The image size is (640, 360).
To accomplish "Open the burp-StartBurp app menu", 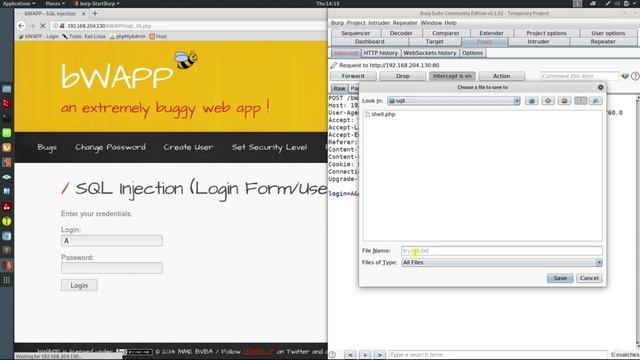I will pos(97,3).
